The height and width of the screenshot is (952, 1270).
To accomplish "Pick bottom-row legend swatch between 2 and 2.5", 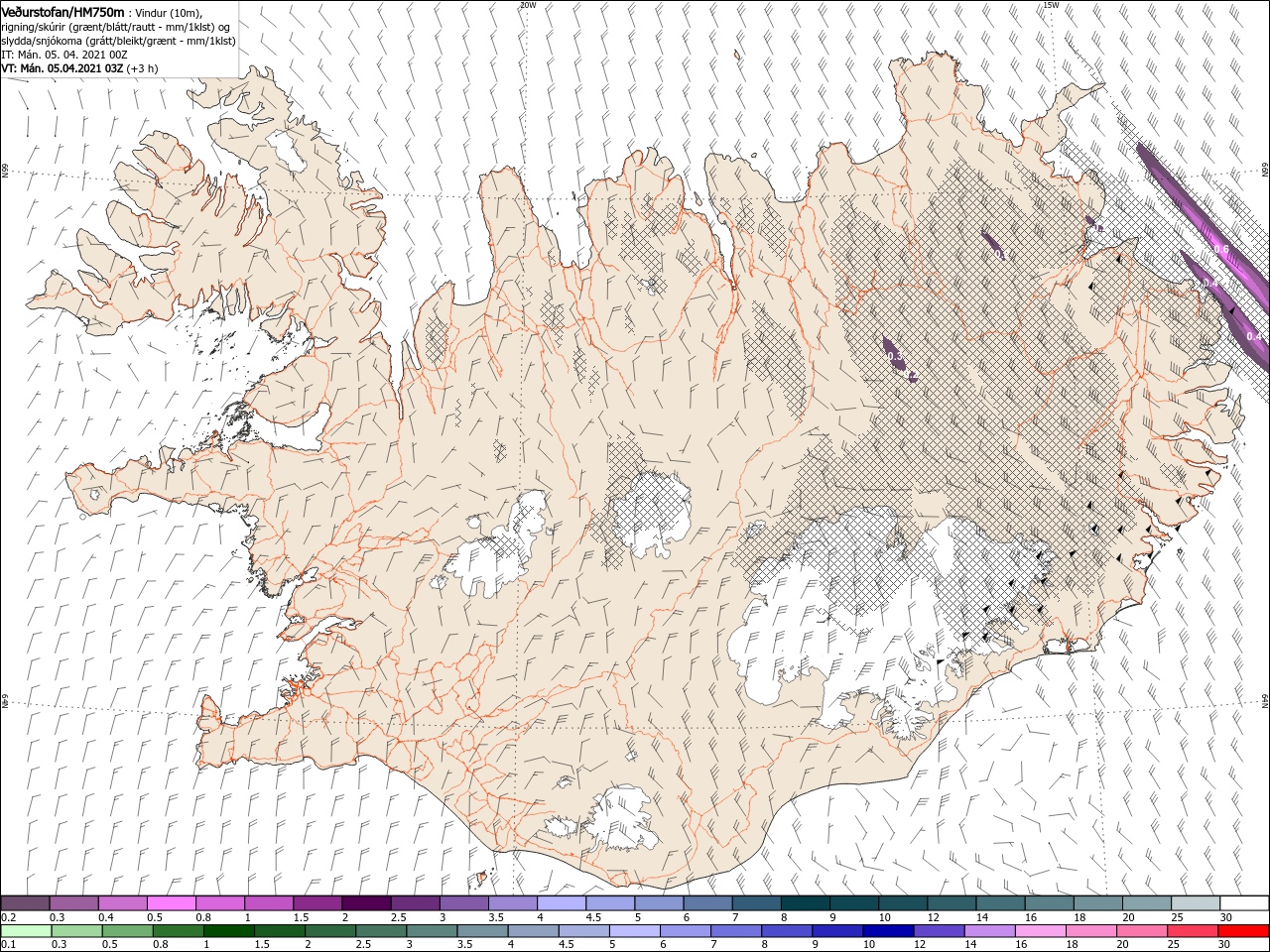I will click(x=329, y=931).
